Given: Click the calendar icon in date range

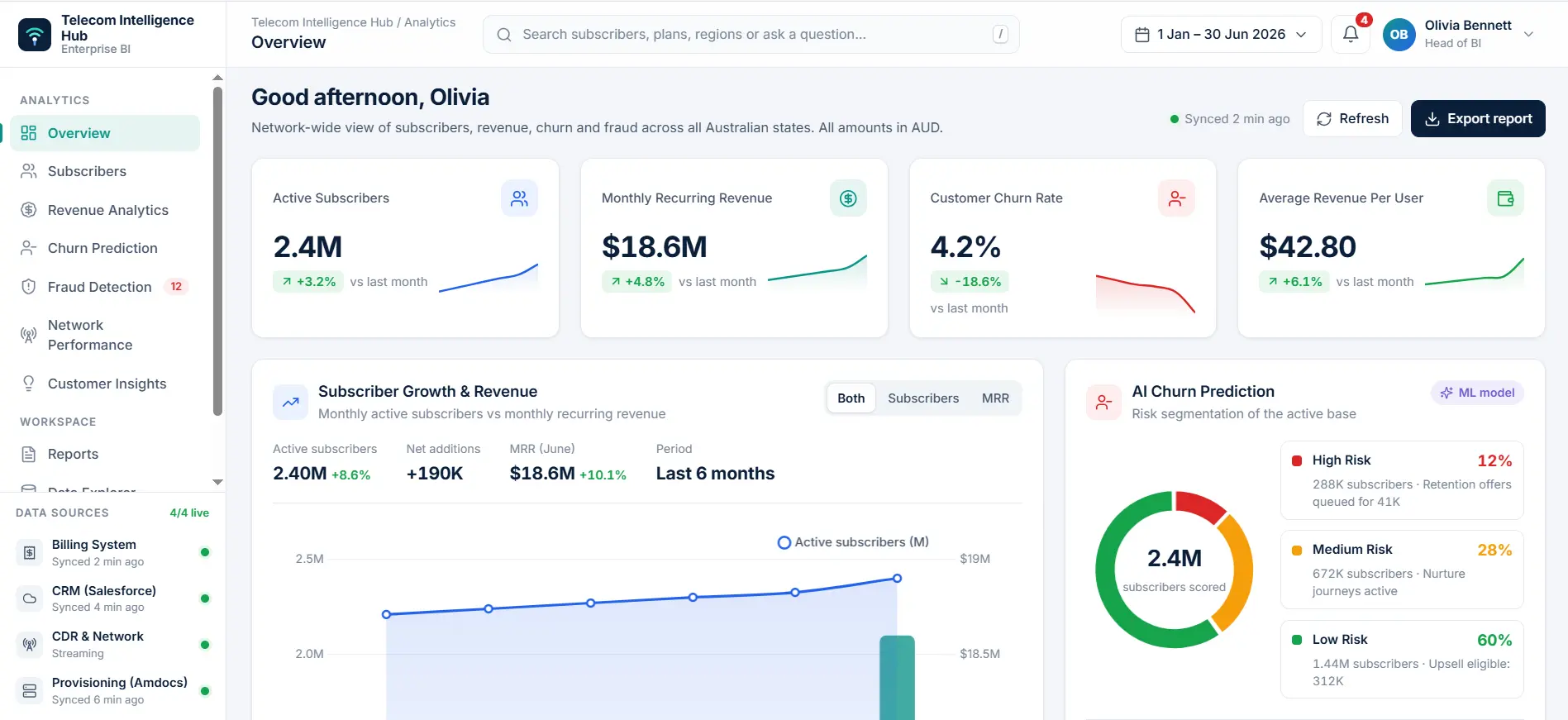Looking at the screenshot, I should point(1142,35).
